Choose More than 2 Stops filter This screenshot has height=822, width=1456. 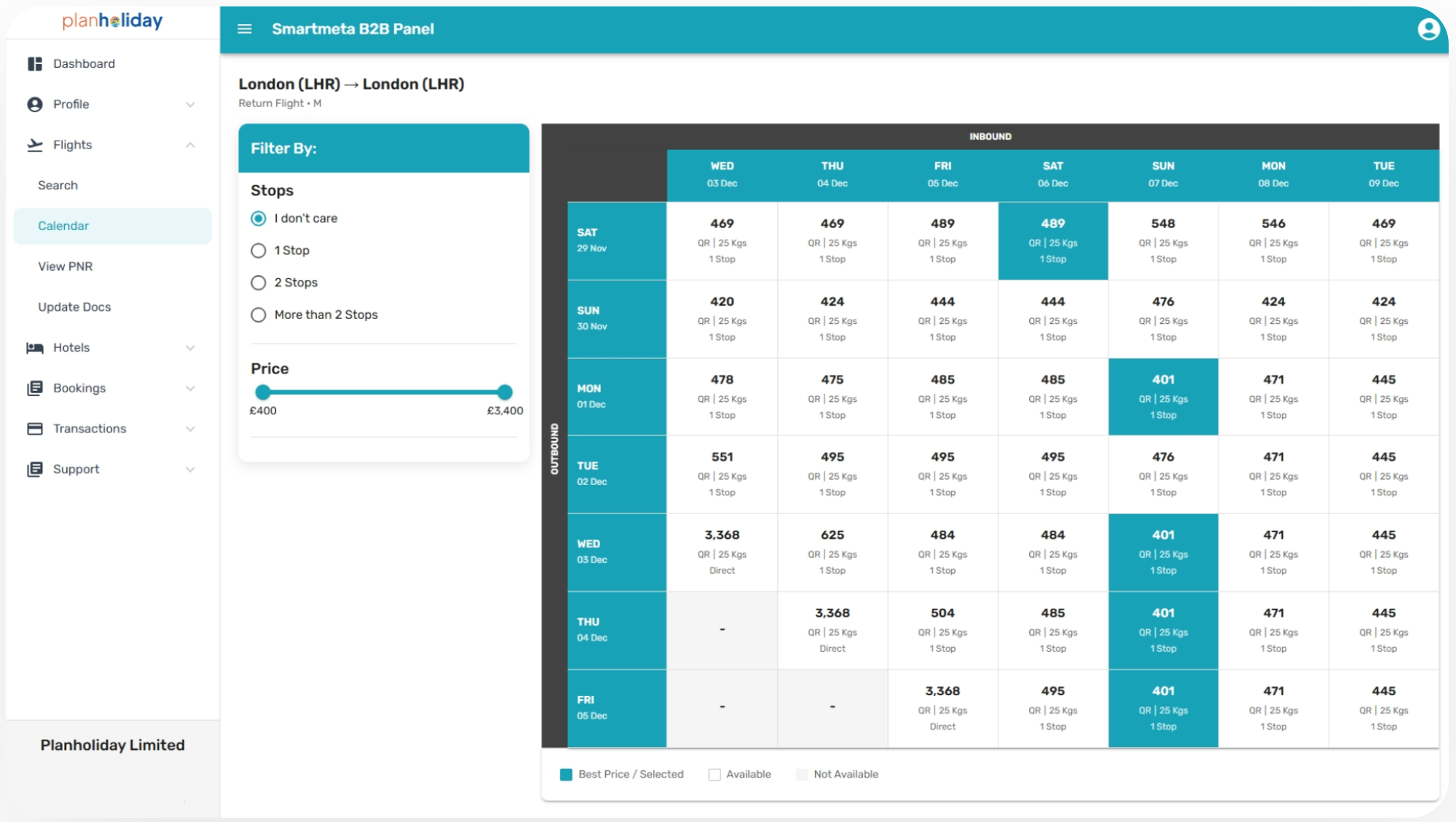tap(259, 315)
